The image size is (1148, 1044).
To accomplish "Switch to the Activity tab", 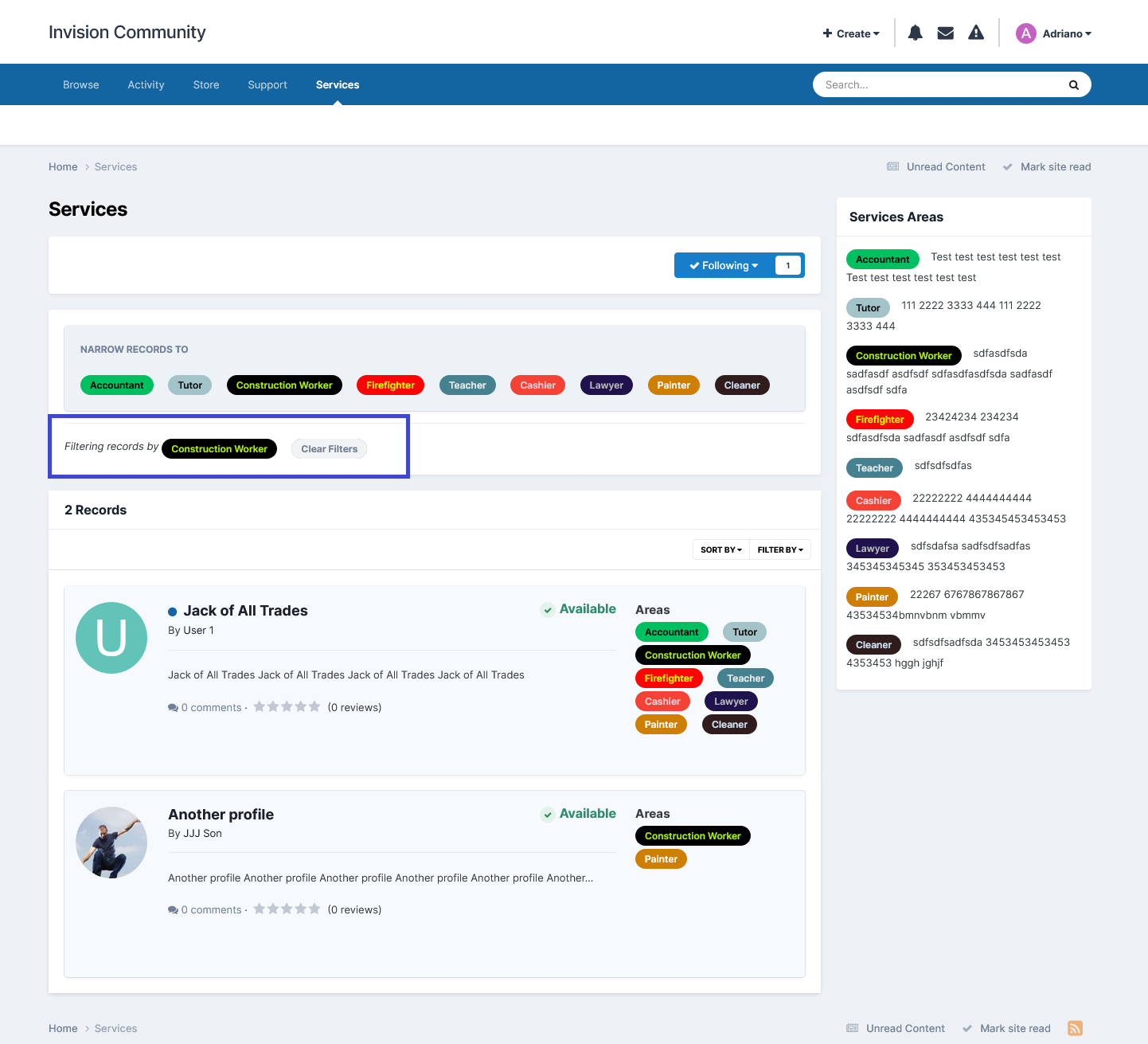I will point(146,84).
